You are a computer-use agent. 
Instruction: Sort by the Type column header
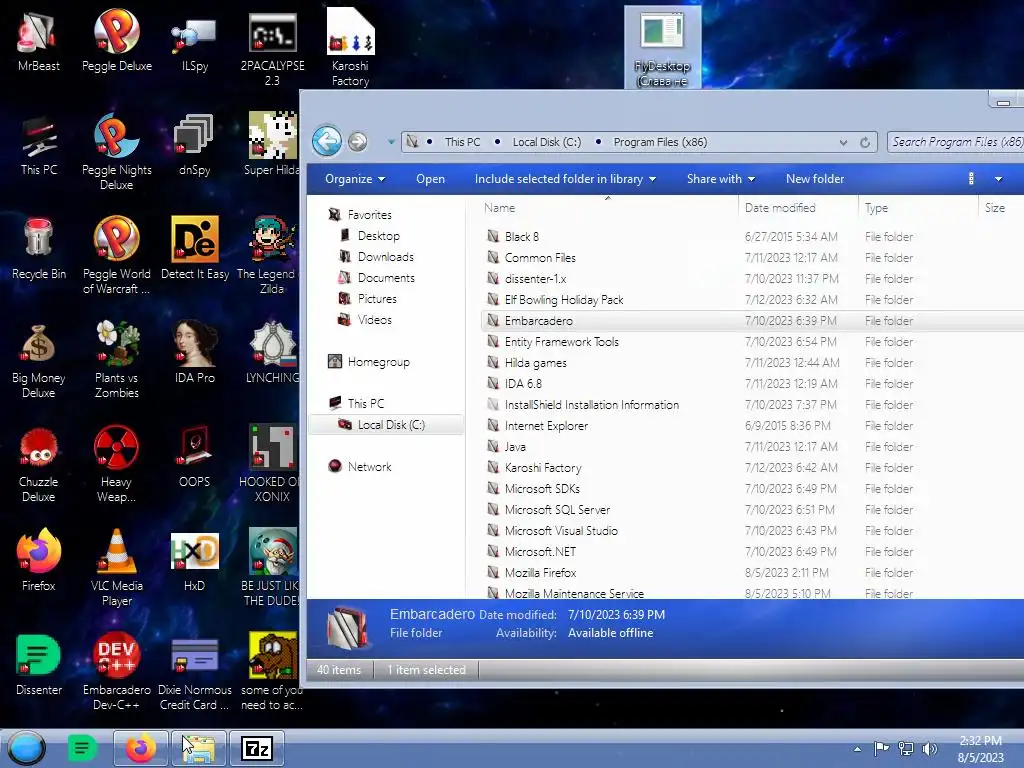tap(876, 208)
